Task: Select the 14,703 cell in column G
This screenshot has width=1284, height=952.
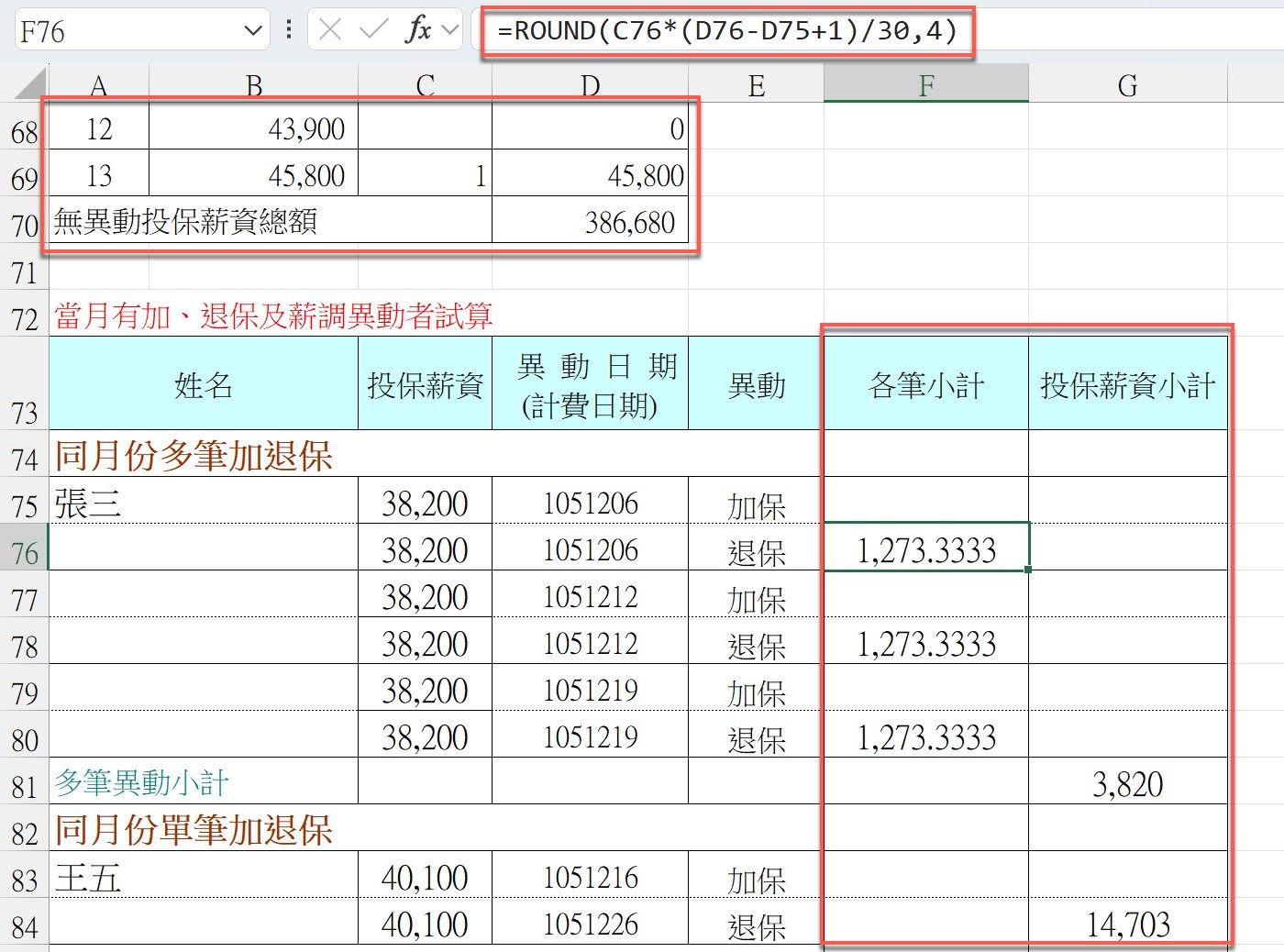Action: pyautogui.click(x=1127, y=924)
